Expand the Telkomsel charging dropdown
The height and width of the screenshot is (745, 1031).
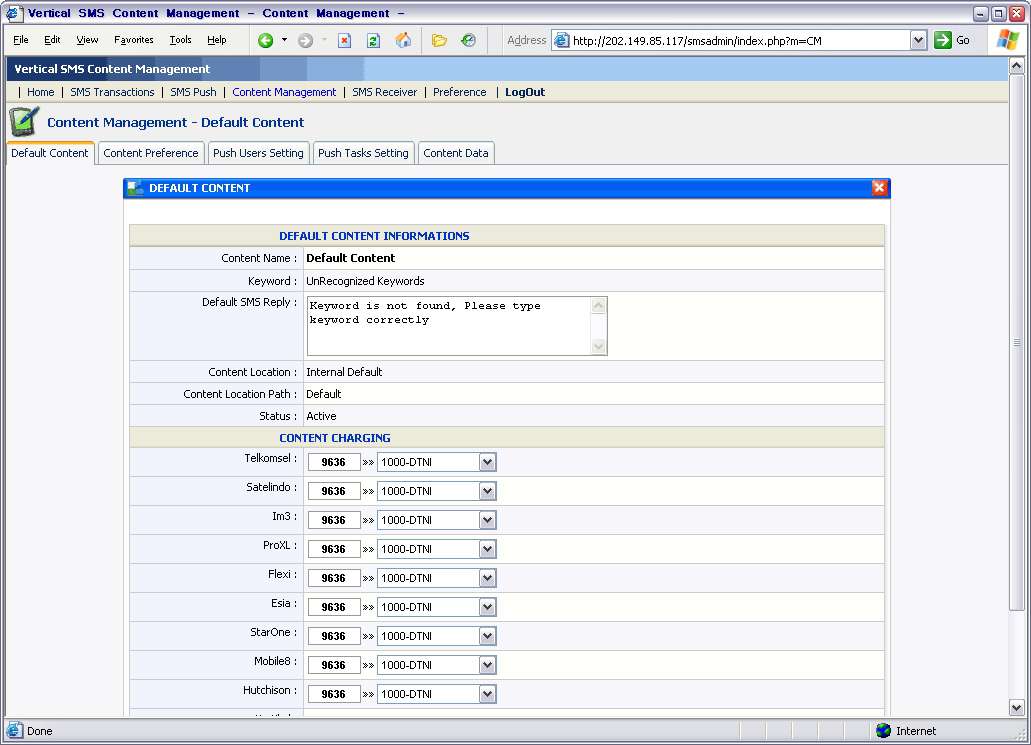pos(487,462)
